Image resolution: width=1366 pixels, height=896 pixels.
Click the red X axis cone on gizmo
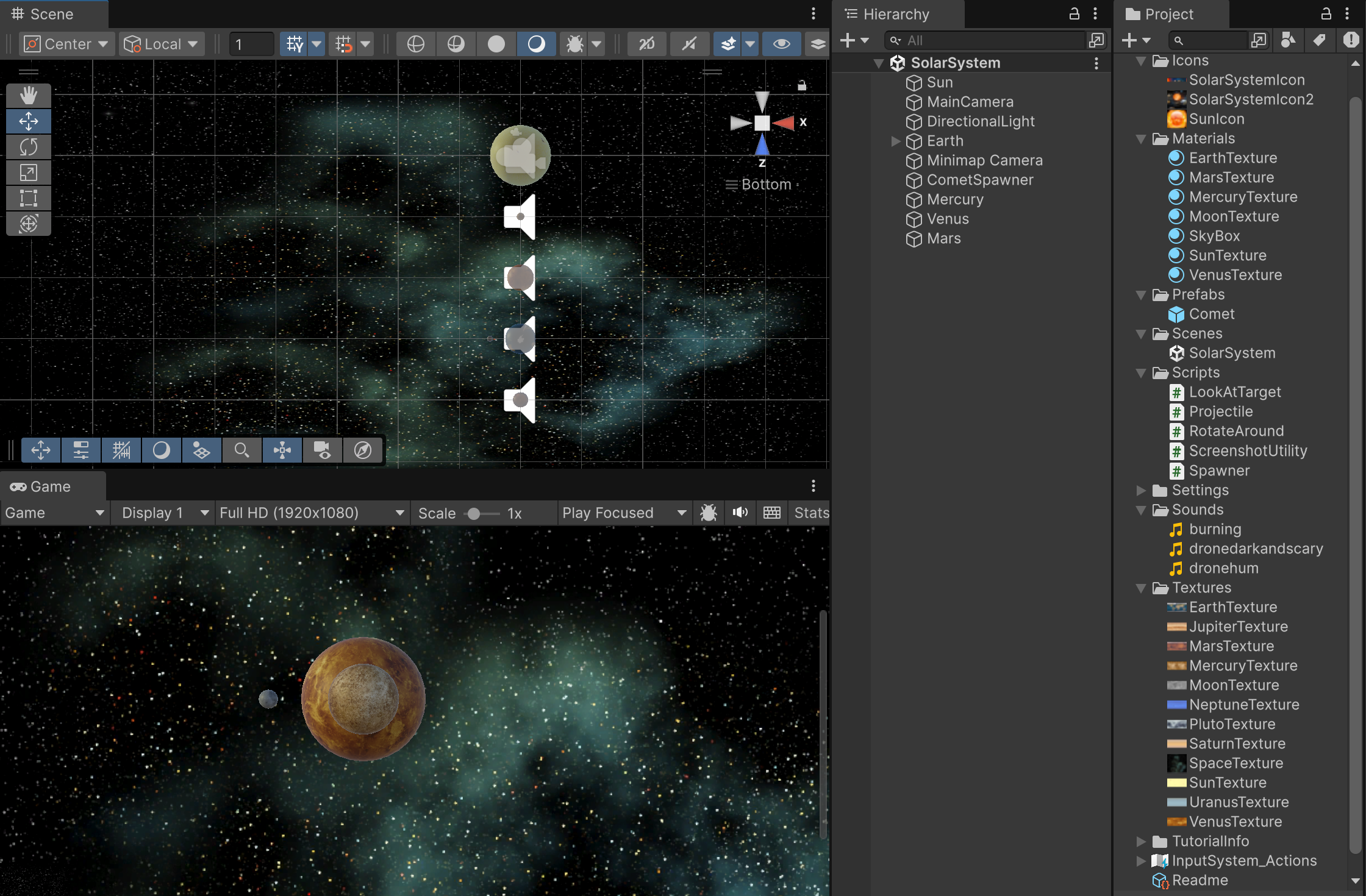coord(785,123)
